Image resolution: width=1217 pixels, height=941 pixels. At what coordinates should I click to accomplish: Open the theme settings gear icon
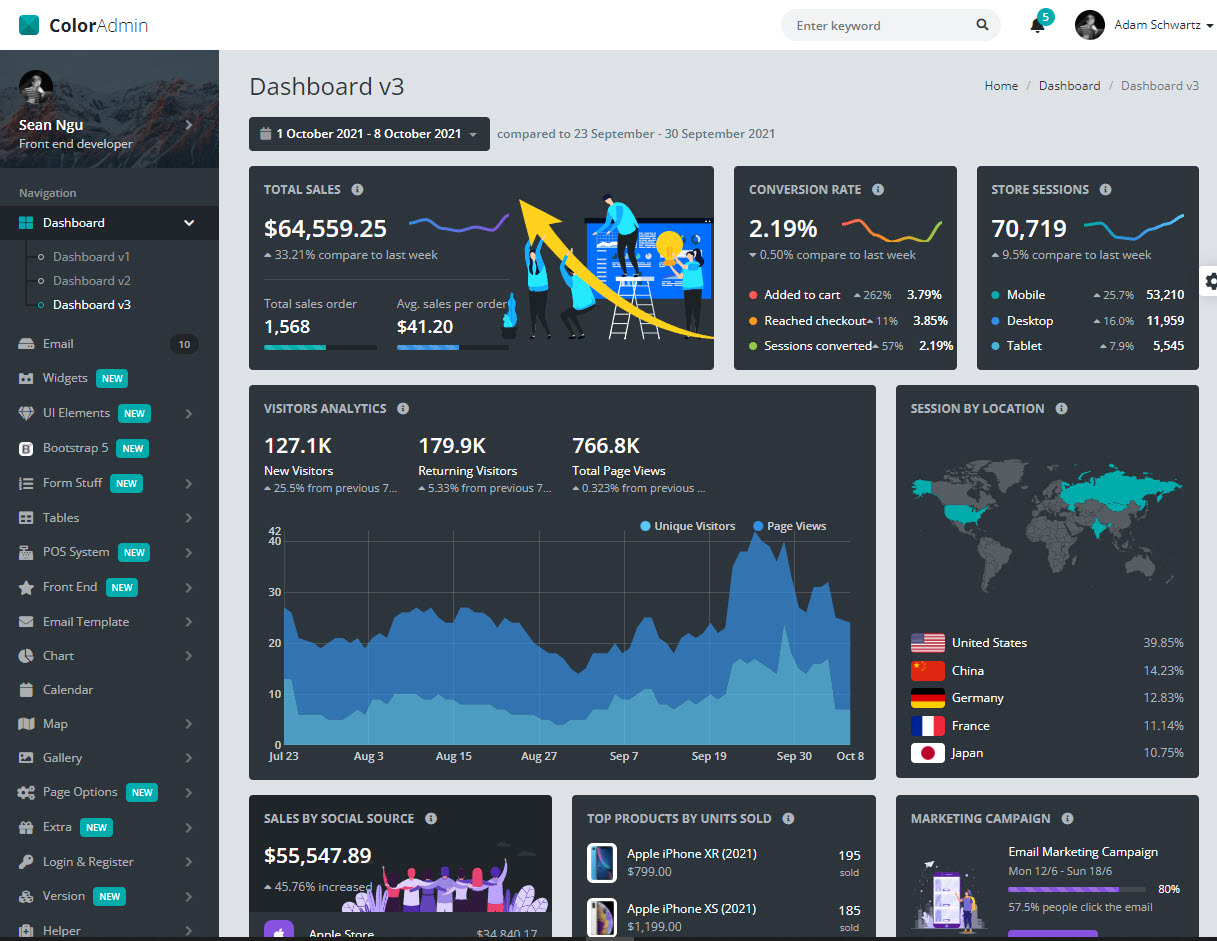pos(1211,281)
